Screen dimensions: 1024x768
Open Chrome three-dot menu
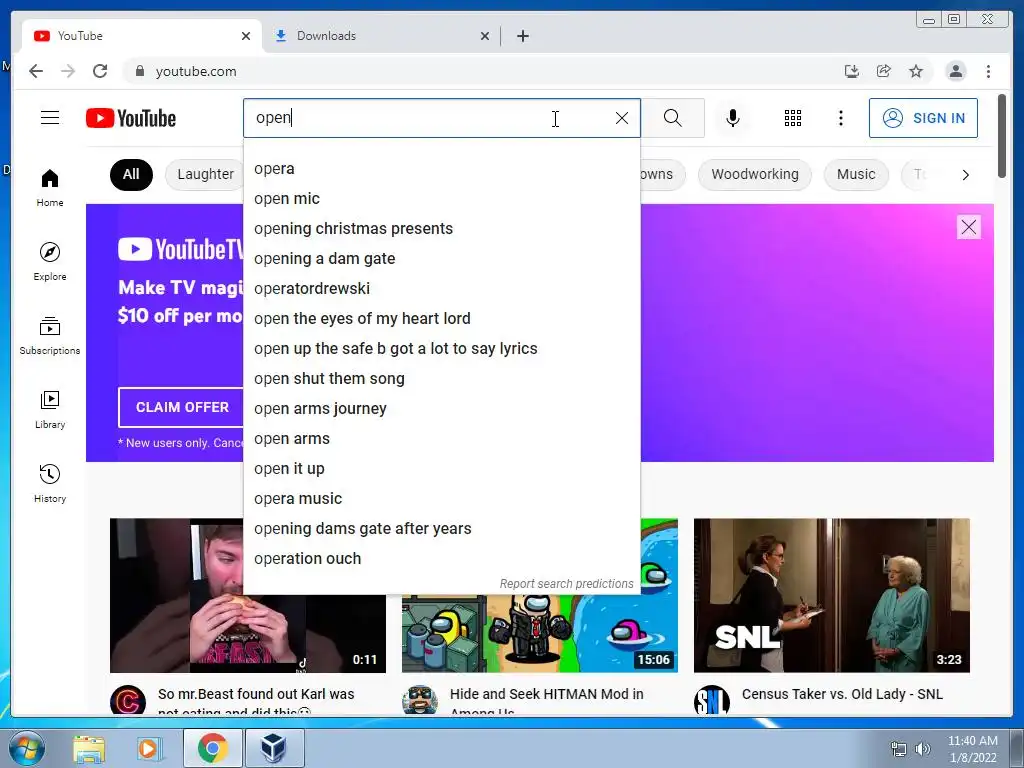(x=988, y=71)
